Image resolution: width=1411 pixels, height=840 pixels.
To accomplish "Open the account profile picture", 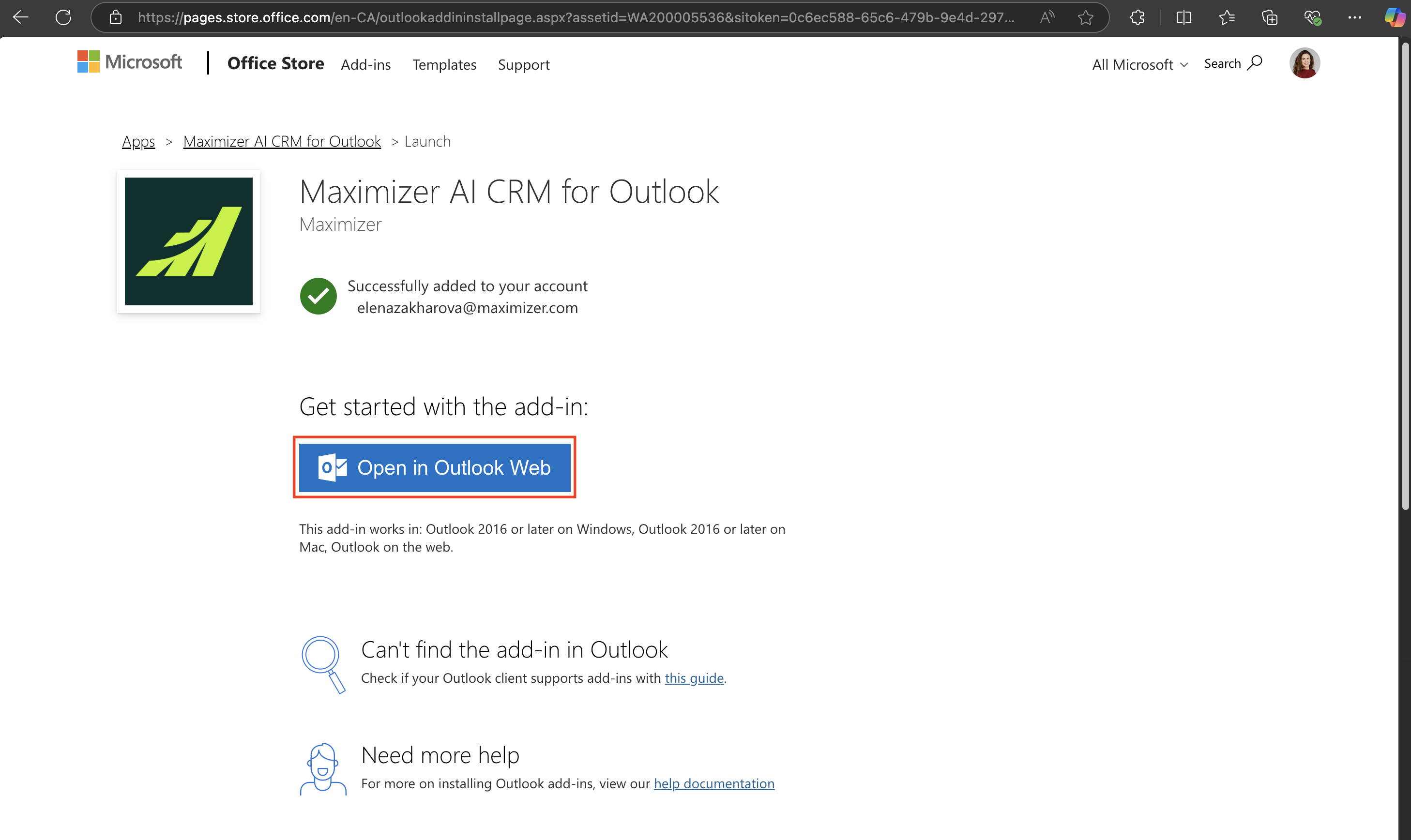I will point(1305,63).
